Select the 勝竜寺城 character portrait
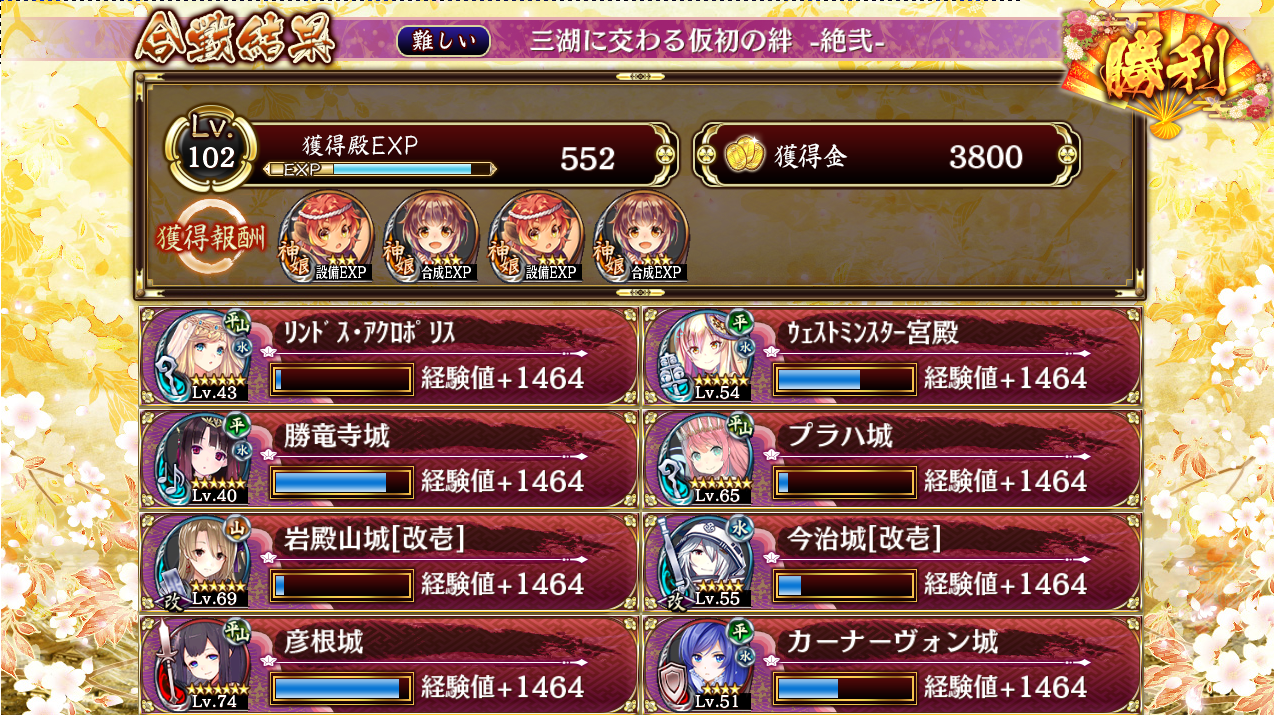 pos(205,459)
